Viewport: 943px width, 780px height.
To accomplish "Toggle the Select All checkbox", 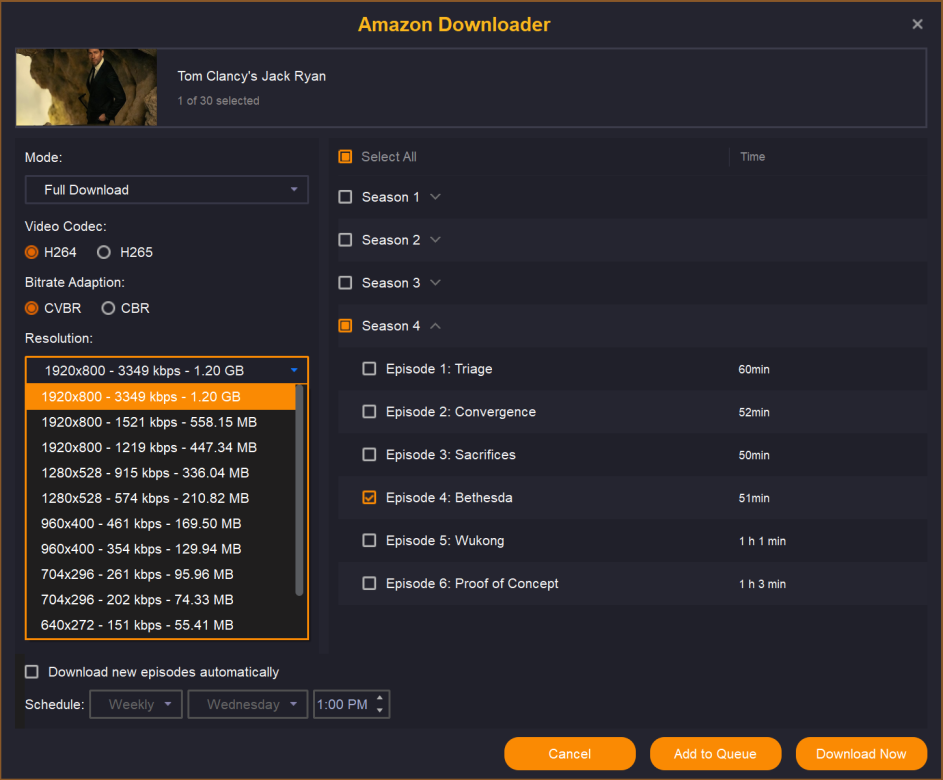I will coord(345,157).
